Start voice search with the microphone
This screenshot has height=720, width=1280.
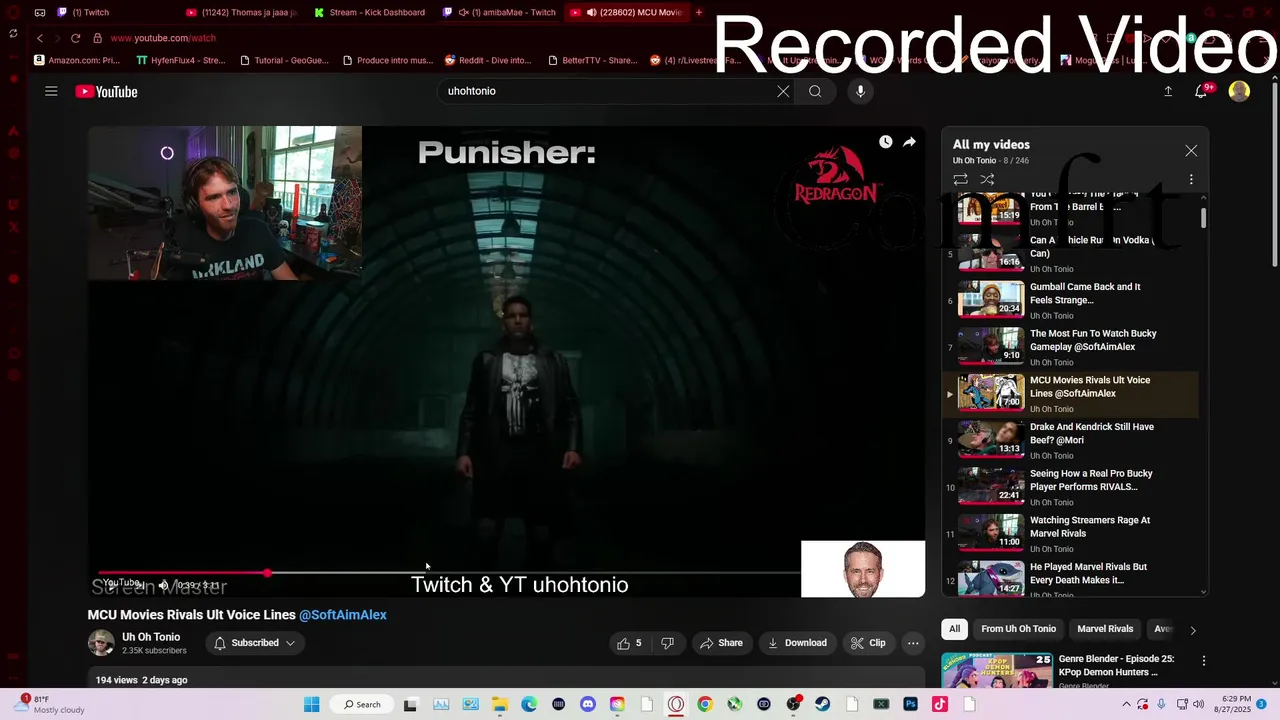pyautogui.click(x=860, y=91)
